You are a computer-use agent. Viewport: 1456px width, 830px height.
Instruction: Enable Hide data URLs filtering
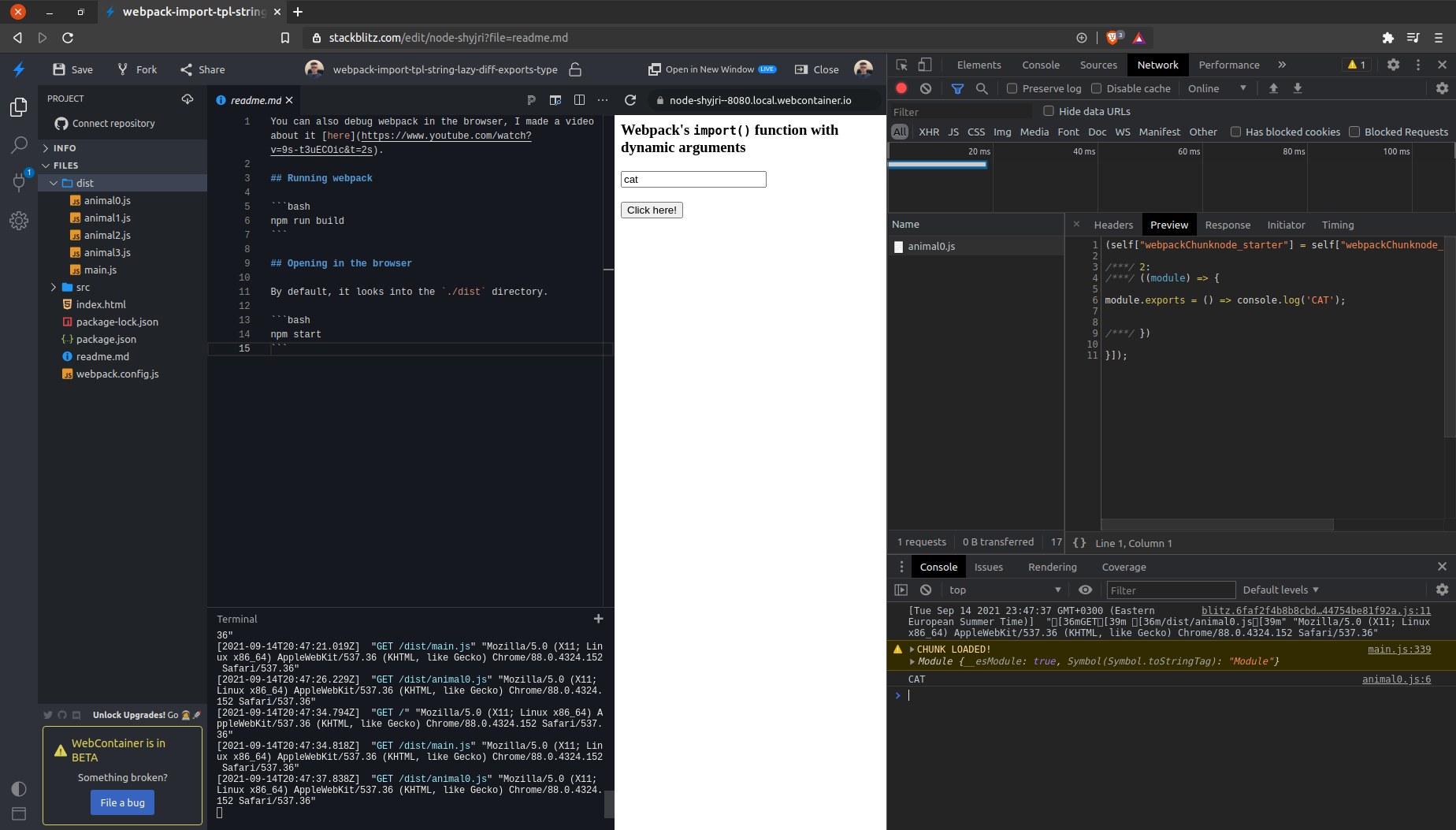[x=1049, y=111]
